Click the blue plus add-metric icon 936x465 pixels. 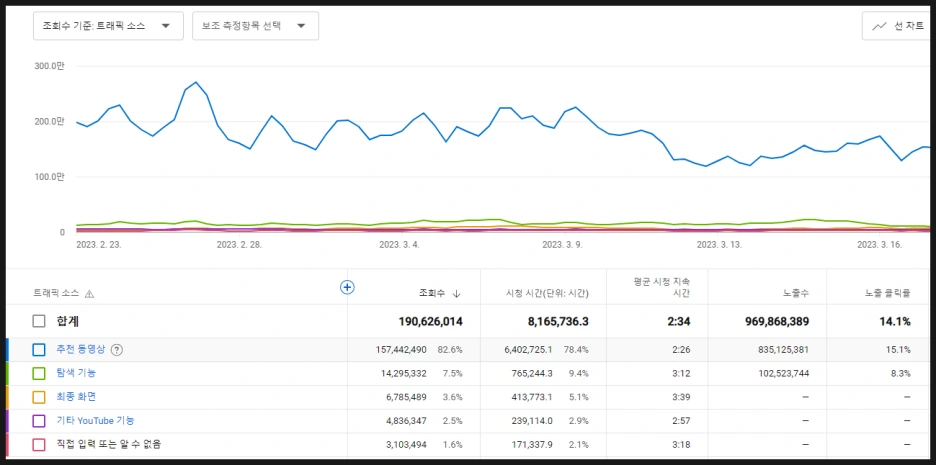click(347, 287)
